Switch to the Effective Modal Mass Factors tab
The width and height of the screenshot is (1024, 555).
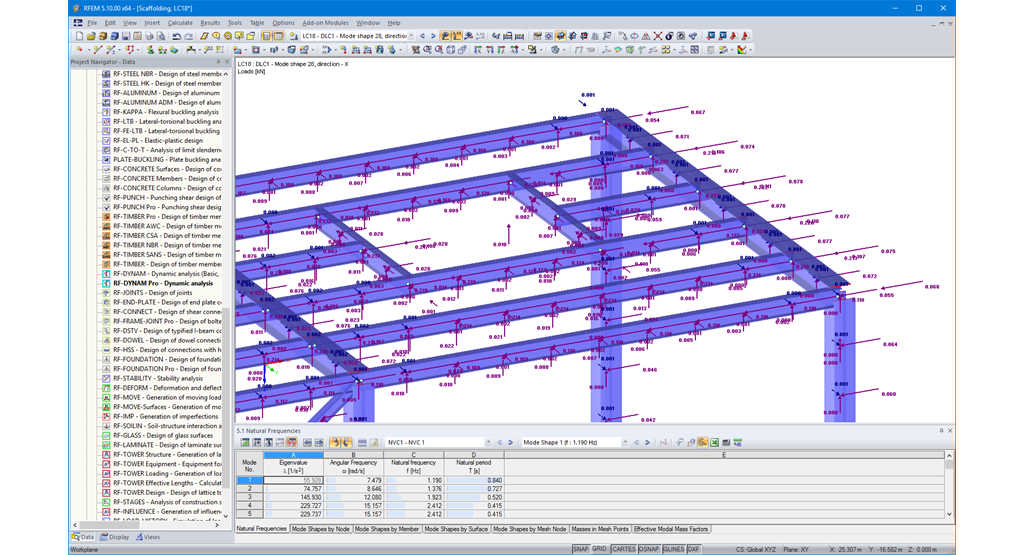pos(671,529)
